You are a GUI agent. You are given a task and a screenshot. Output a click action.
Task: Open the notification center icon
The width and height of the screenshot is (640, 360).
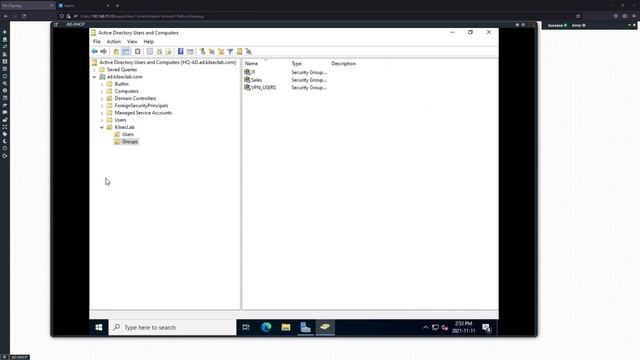pyautogui.click(x=487, y=327)
